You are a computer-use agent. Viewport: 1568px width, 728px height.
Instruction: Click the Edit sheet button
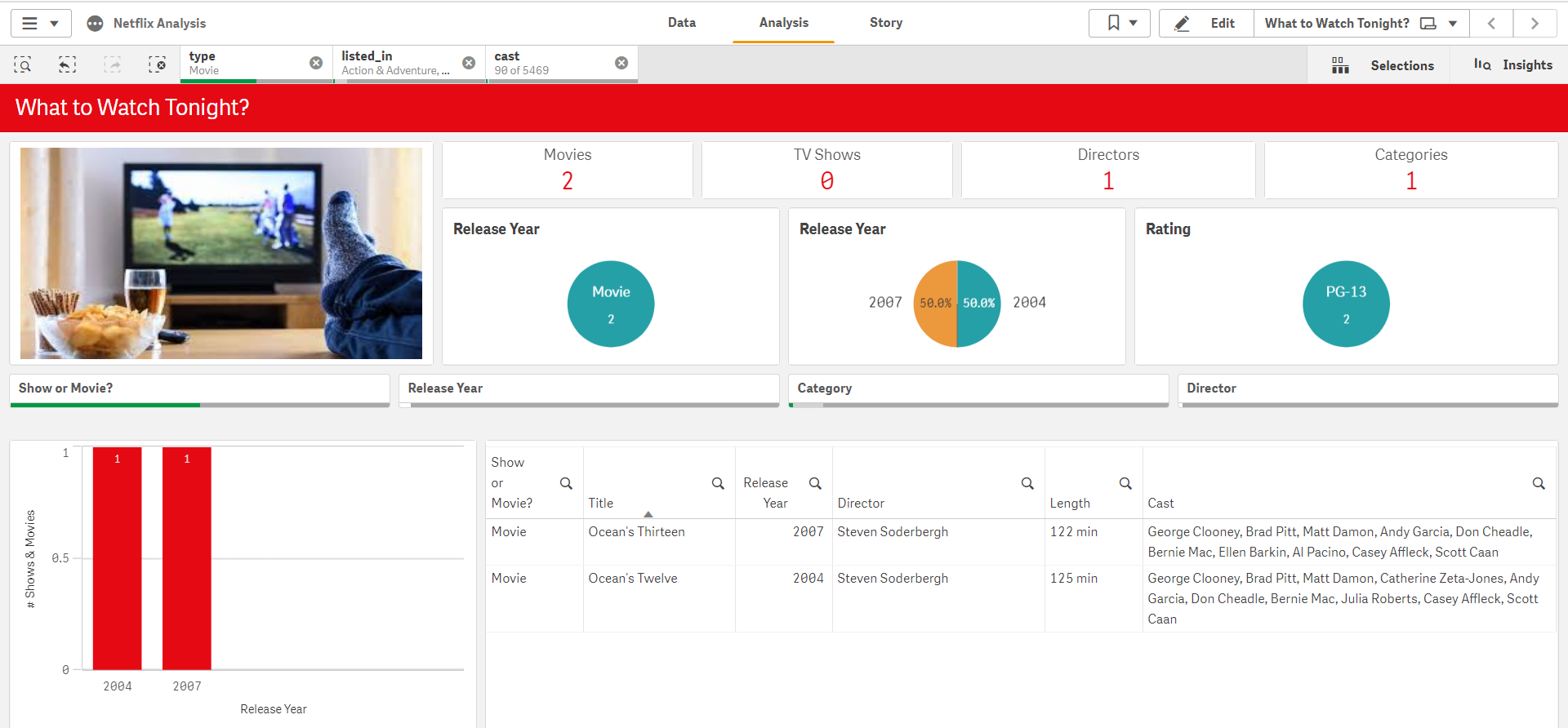pos(1206,23)
